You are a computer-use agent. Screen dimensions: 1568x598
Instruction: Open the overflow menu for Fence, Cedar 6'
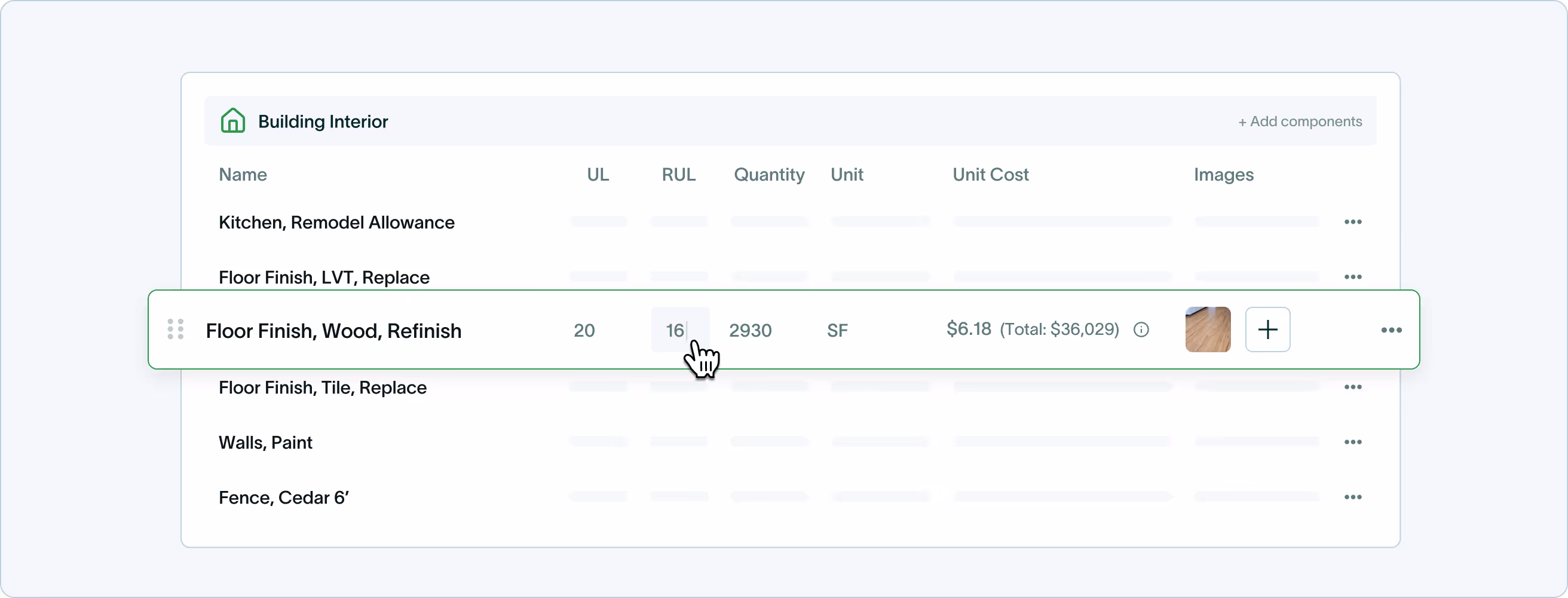(1353, 497)
